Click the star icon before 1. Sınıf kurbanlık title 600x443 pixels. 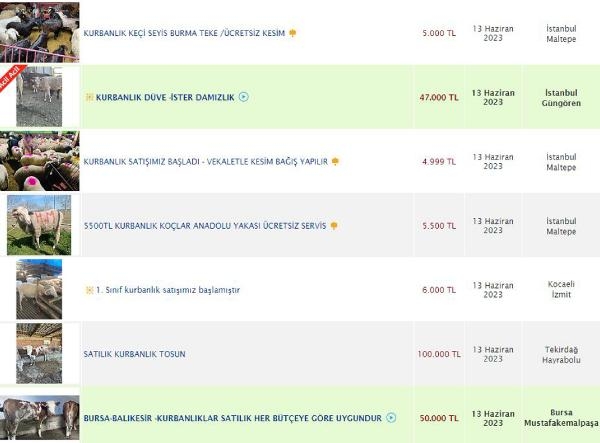[x=89, y=290]
